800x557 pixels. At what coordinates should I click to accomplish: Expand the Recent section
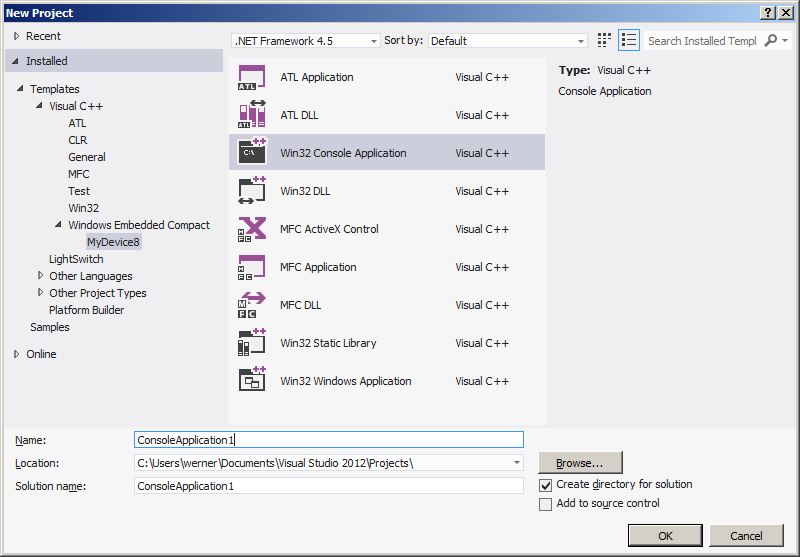click(16, 36)
